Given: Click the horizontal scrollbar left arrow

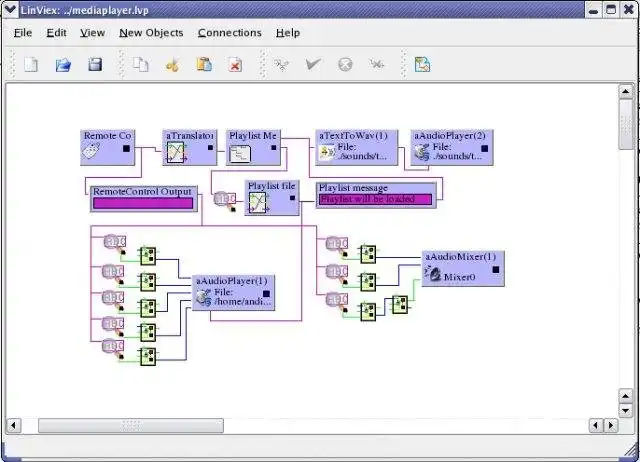Looking at the screenshot, I should tap(13, 426).
